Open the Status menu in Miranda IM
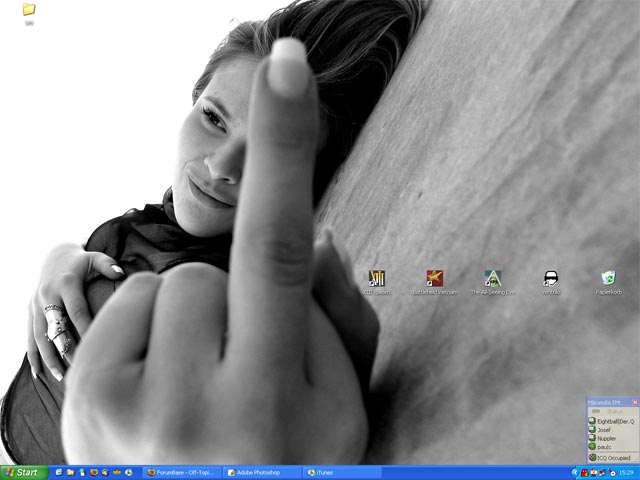The width and height of the screenshot is (640, 480). click(x=616, y=411)
